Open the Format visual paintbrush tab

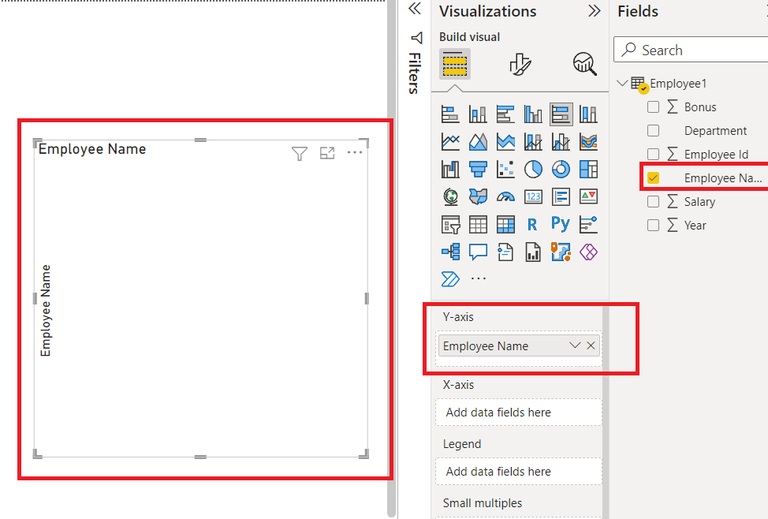coord(520,64)
